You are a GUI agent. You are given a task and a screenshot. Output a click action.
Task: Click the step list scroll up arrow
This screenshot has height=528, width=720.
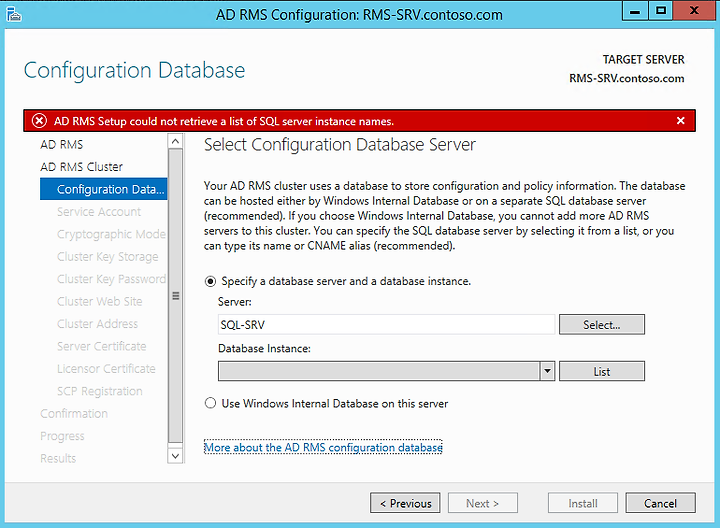click(175, 141)
